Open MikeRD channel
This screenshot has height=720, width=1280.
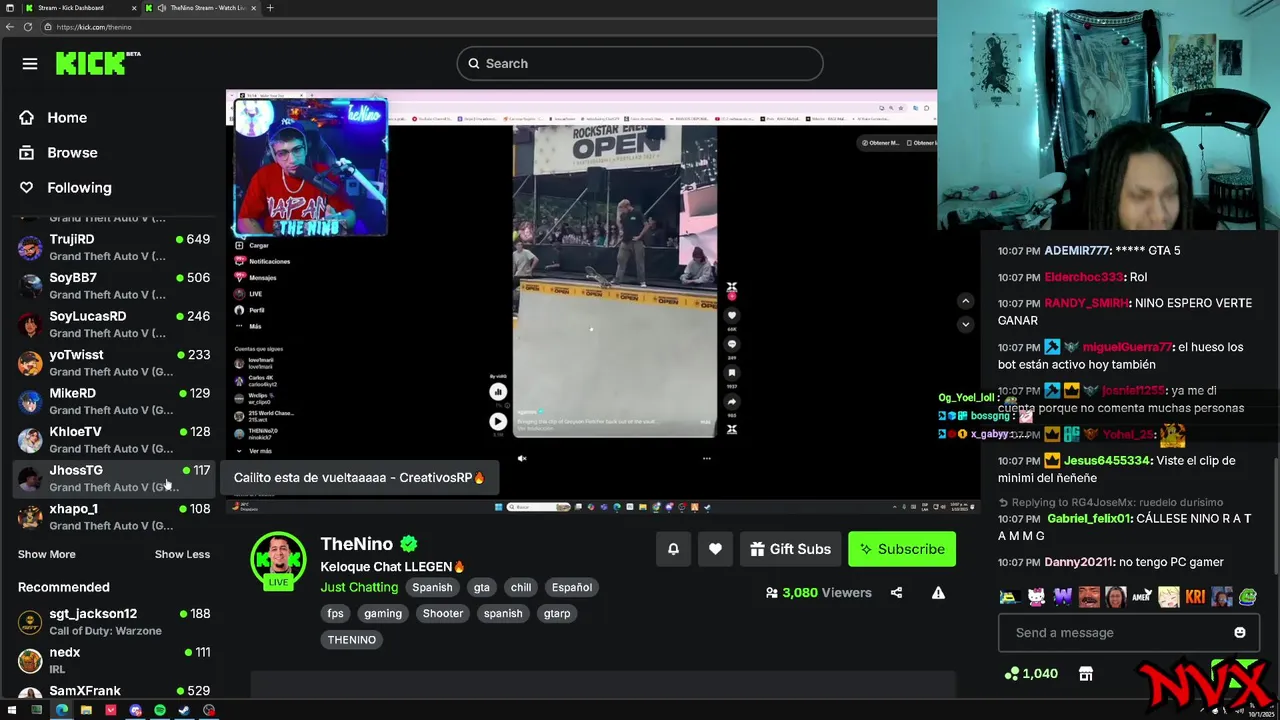[114, 401]
